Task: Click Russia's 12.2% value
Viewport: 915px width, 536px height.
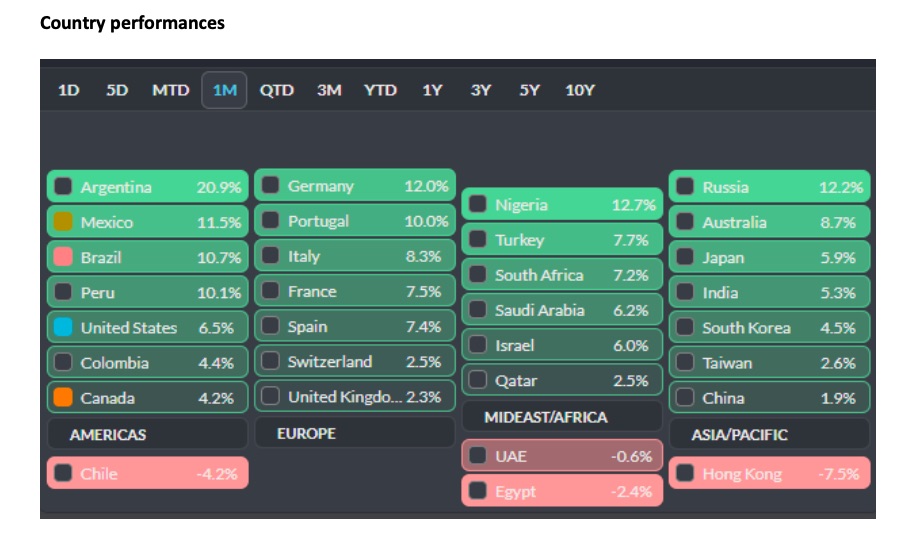Action: click(x=841, y=187)
